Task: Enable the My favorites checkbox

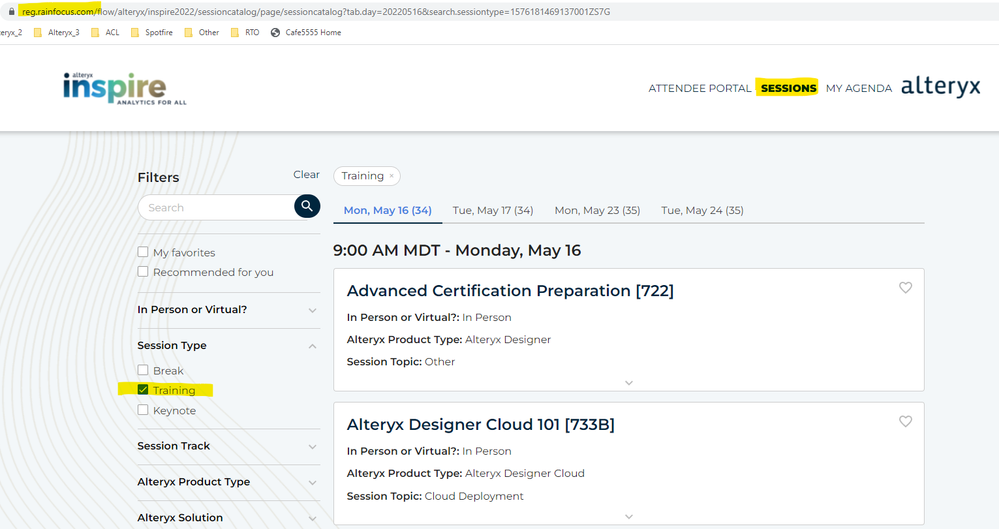Action: point(143,252)
